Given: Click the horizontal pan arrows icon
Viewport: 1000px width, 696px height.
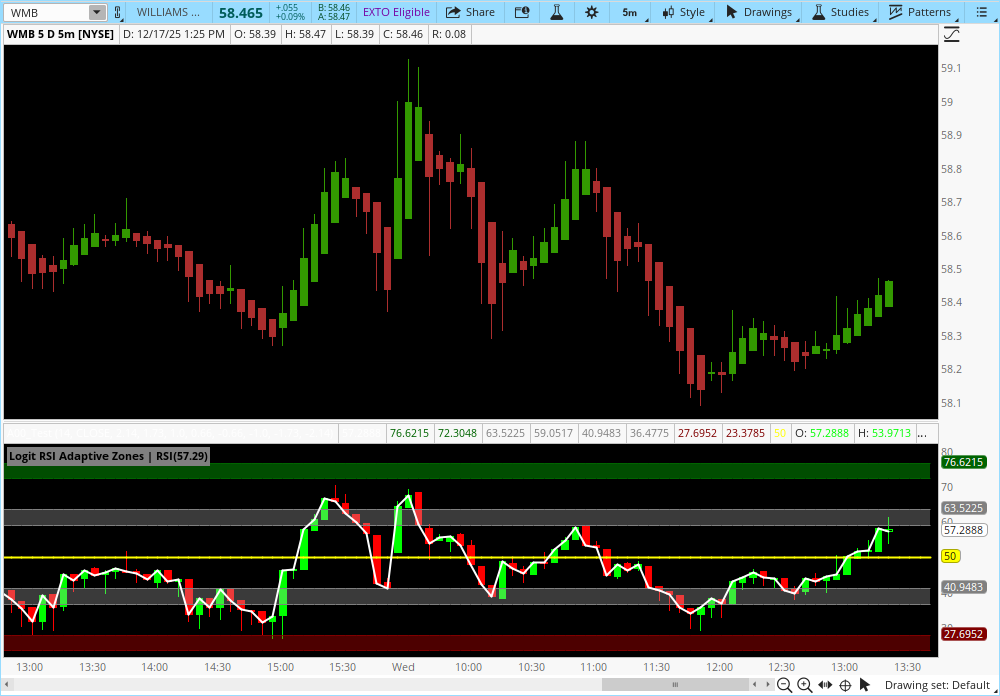Looking at the screenshot, I should [825, 685].
